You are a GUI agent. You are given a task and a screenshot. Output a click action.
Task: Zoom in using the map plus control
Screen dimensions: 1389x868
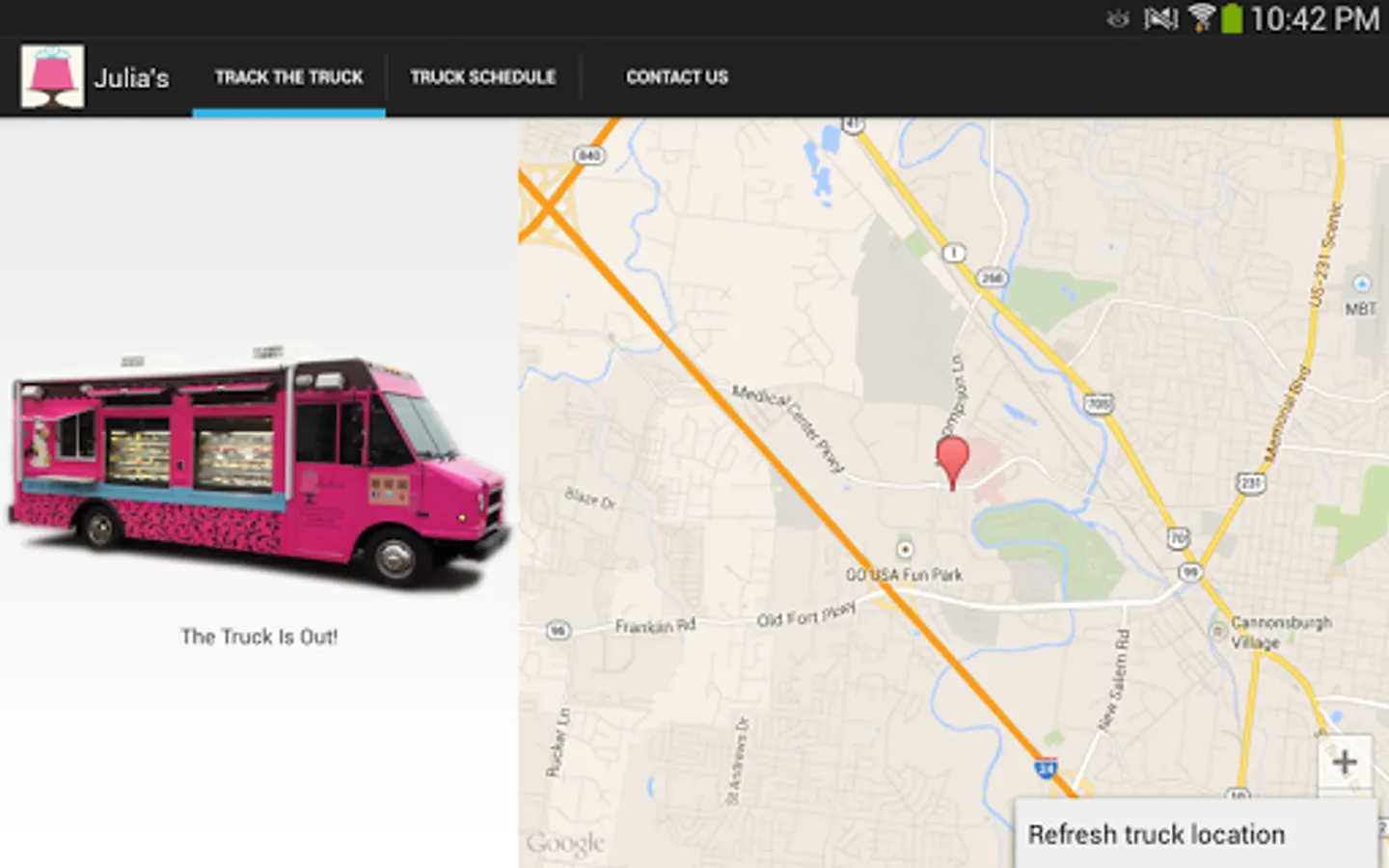coord(1345,761)
